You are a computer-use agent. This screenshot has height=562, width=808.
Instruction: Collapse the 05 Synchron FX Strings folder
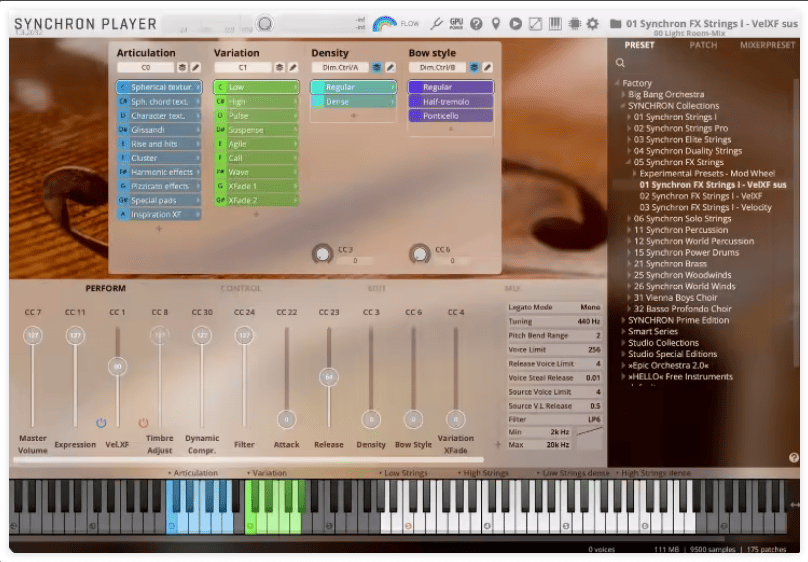click(629, 162)
